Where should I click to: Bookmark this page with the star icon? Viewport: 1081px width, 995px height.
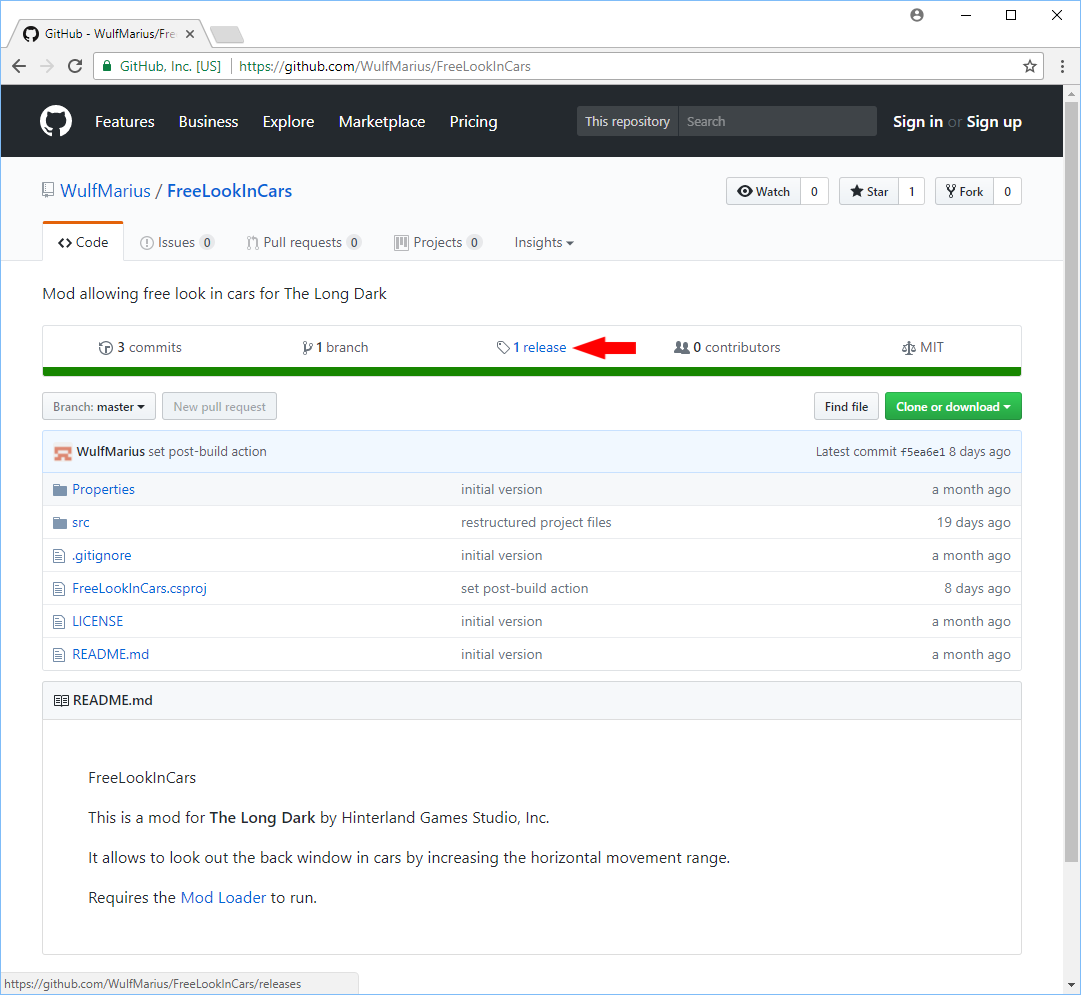(1029, 66)
